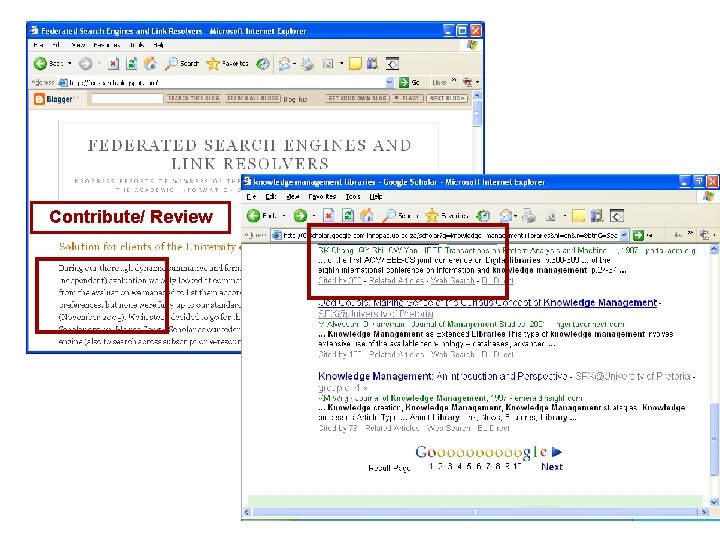Click the Blogger logo in navbar
720x540 pixels.
click(53, 99)
